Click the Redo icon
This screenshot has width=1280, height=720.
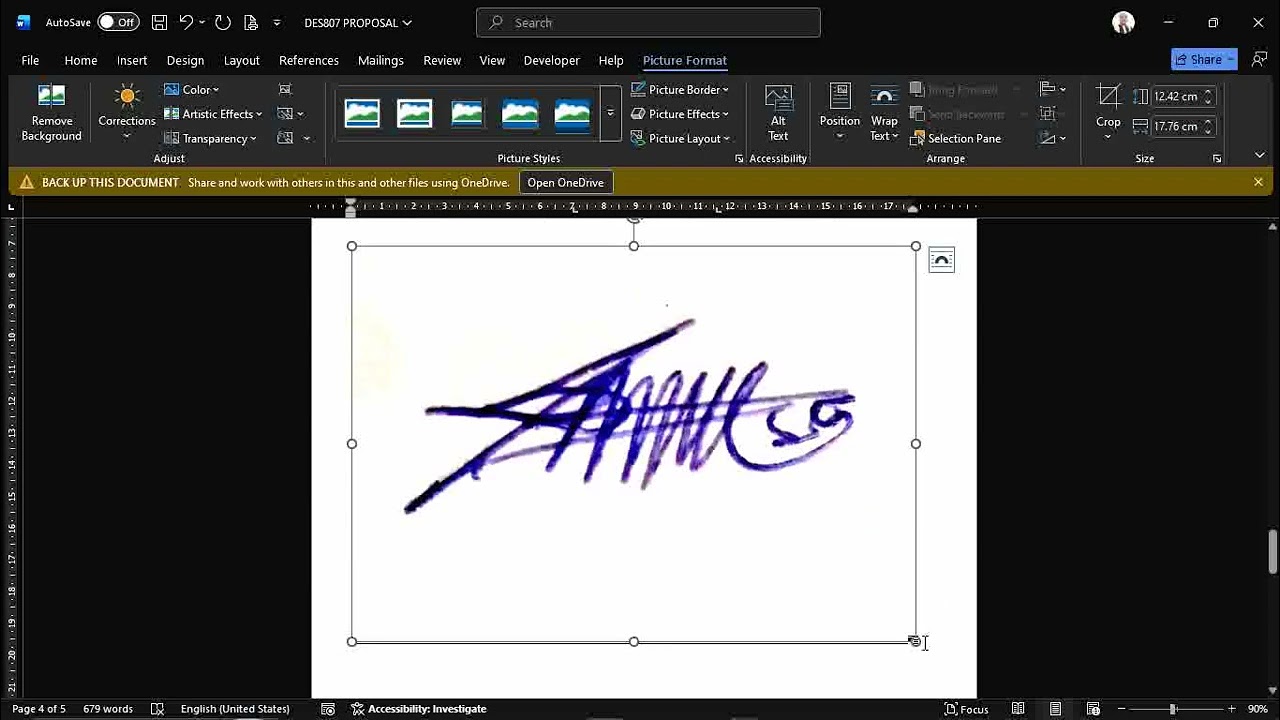223,22
